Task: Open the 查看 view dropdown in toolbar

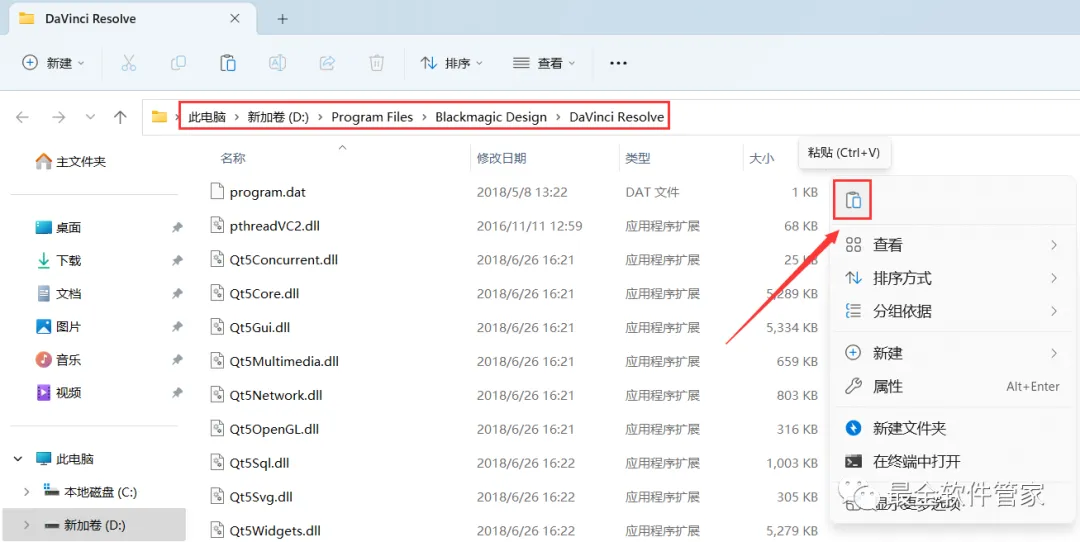Action: coord(544,63)
